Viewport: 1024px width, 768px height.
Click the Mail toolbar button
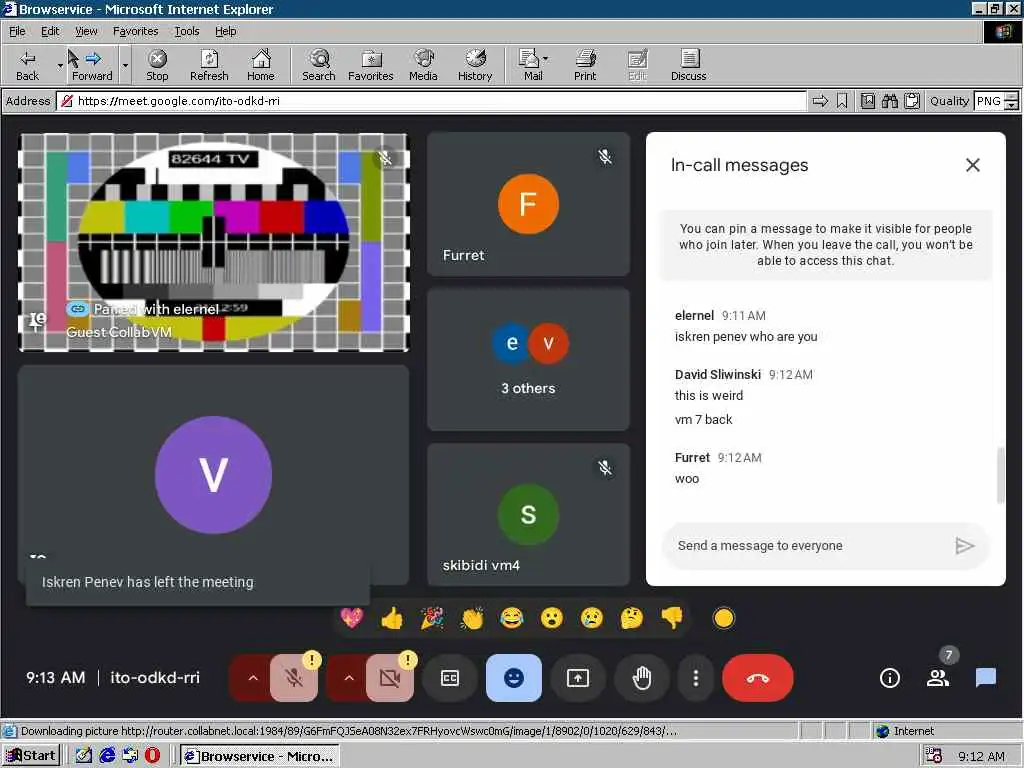(530, 65)
